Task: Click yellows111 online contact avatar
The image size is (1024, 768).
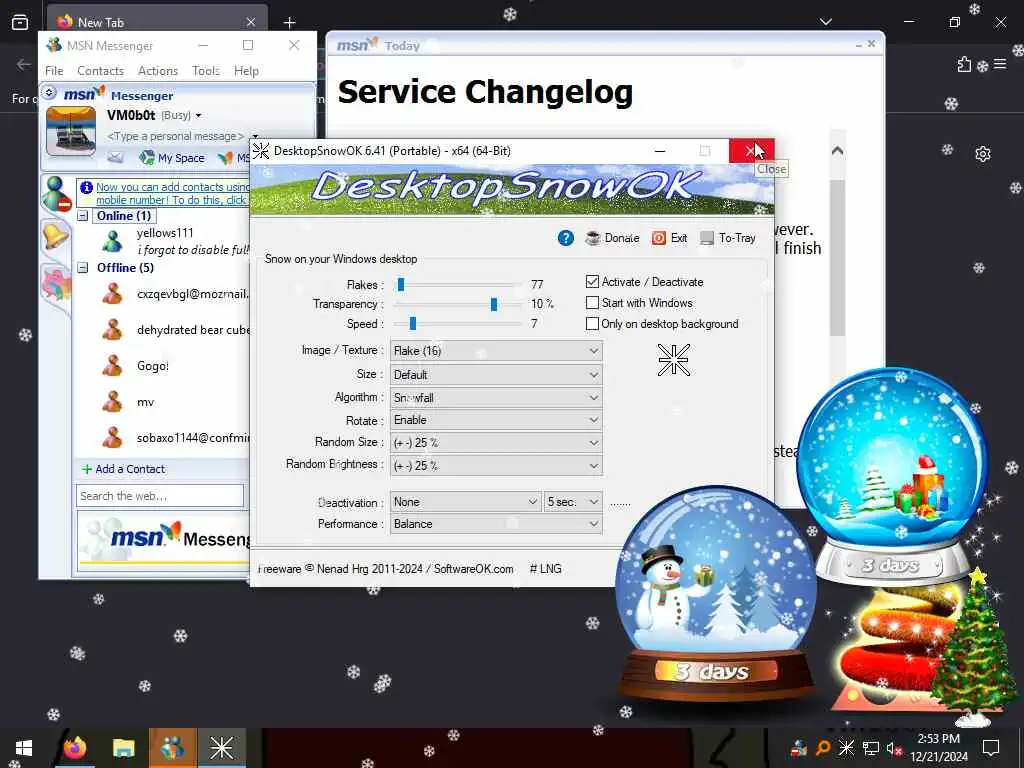Action: click(112, 241)
